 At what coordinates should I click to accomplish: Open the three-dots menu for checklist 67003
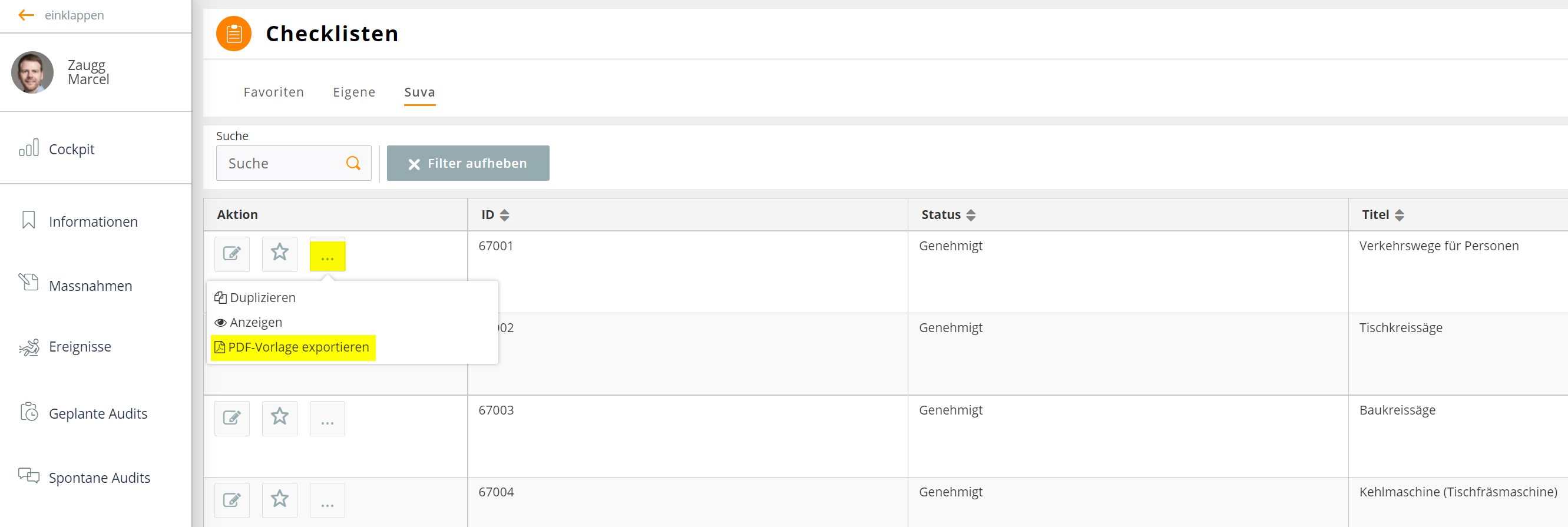(x=328, y=418)
